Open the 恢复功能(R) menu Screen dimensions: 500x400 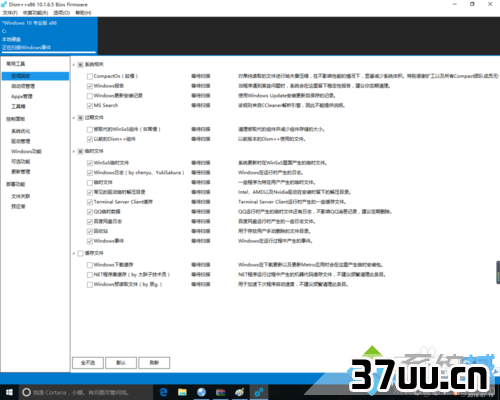click(35, 13)
